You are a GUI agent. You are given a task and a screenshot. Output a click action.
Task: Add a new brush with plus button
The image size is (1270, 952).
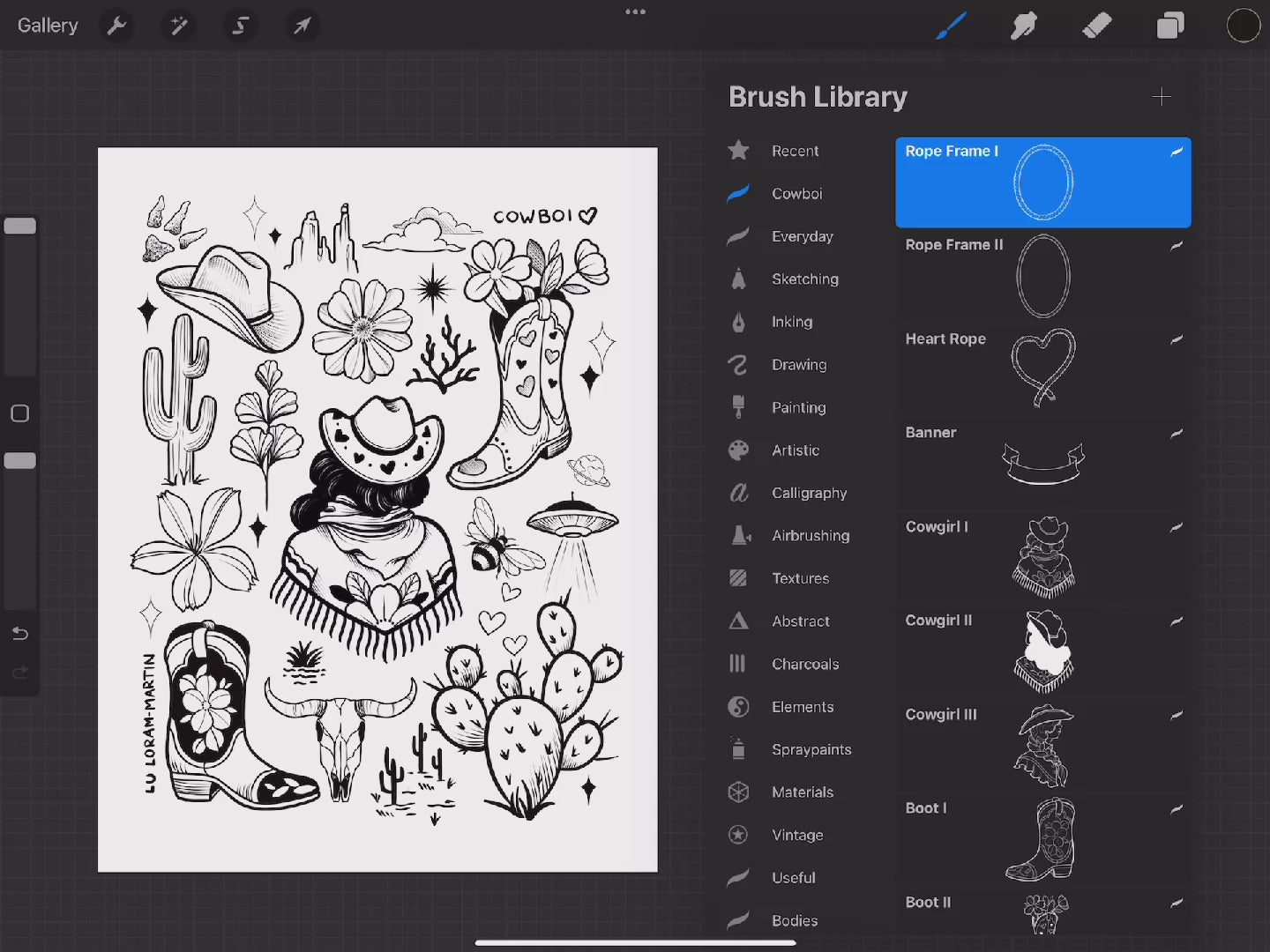pyautogui.click(x=1161, y=97)
